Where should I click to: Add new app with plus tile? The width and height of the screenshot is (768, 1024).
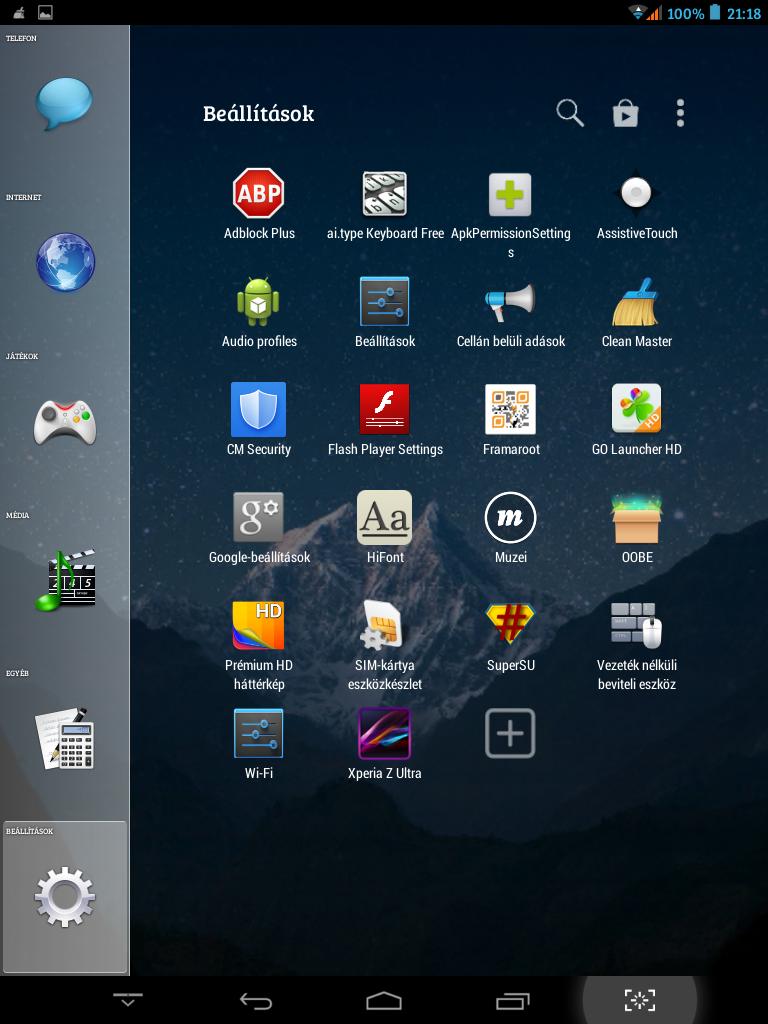click(x=510, y=733)
